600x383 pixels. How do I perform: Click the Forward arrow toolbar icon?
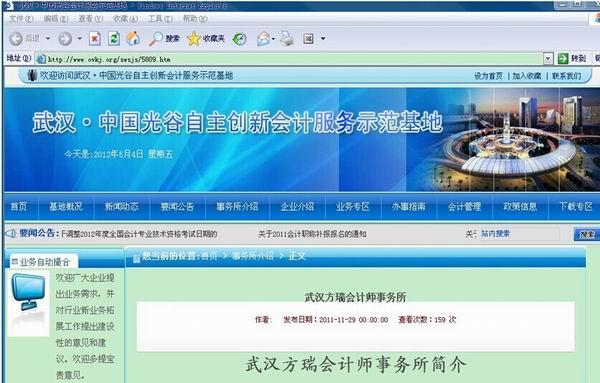click(x=65, y=39)
